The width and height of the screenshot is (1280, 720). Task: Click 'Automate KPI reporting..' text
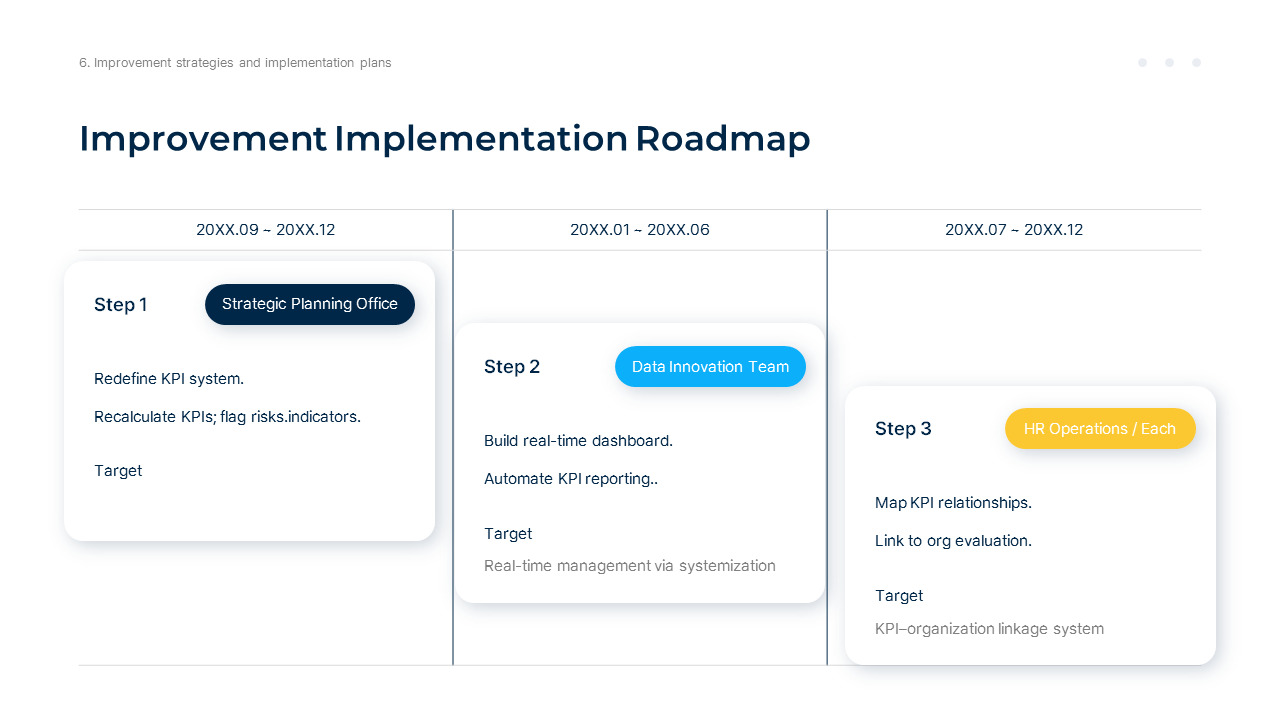pos(571,479)
